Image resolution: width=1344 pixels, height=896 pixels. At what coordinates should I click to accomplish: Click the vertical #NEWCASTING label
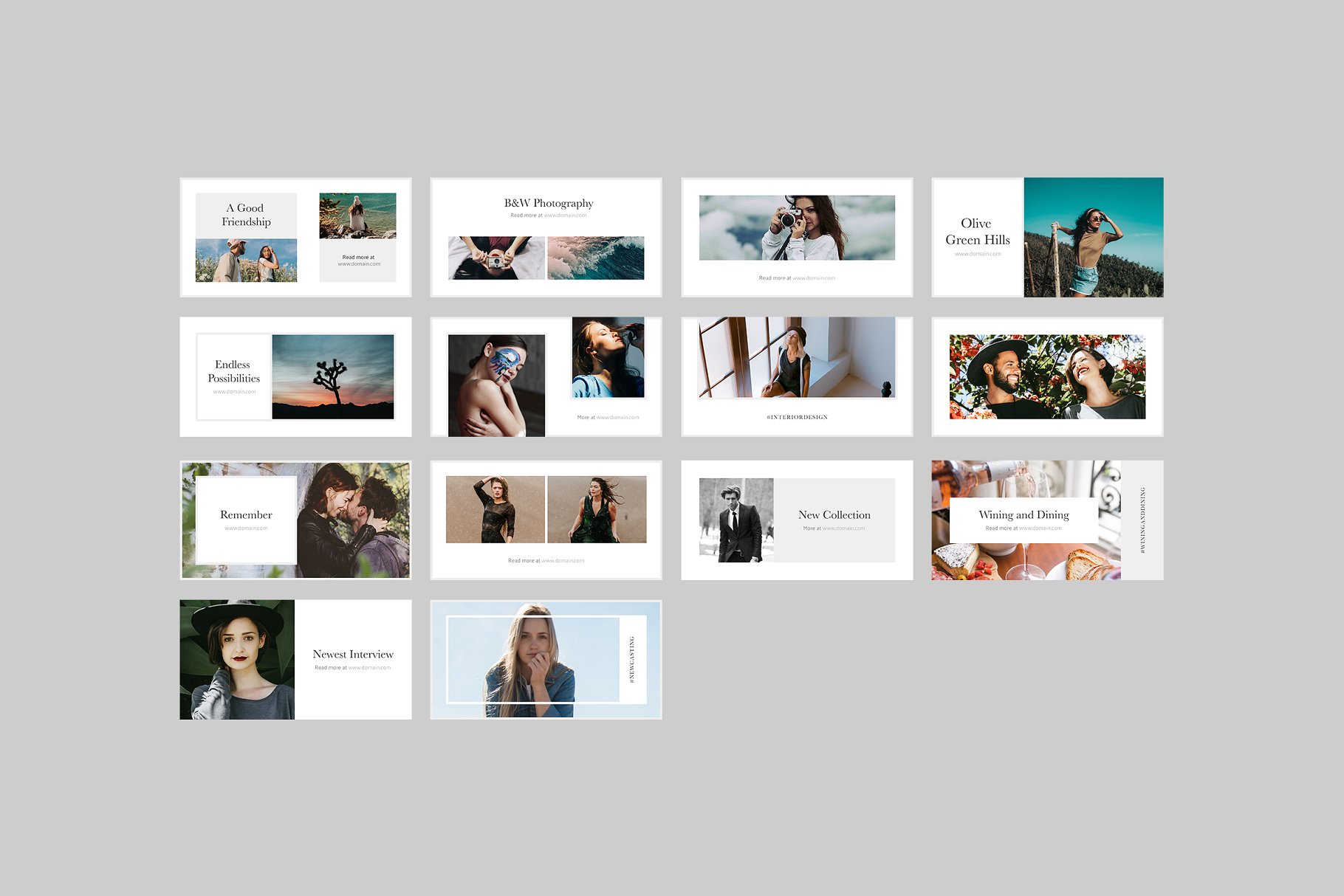pos(632,659)
